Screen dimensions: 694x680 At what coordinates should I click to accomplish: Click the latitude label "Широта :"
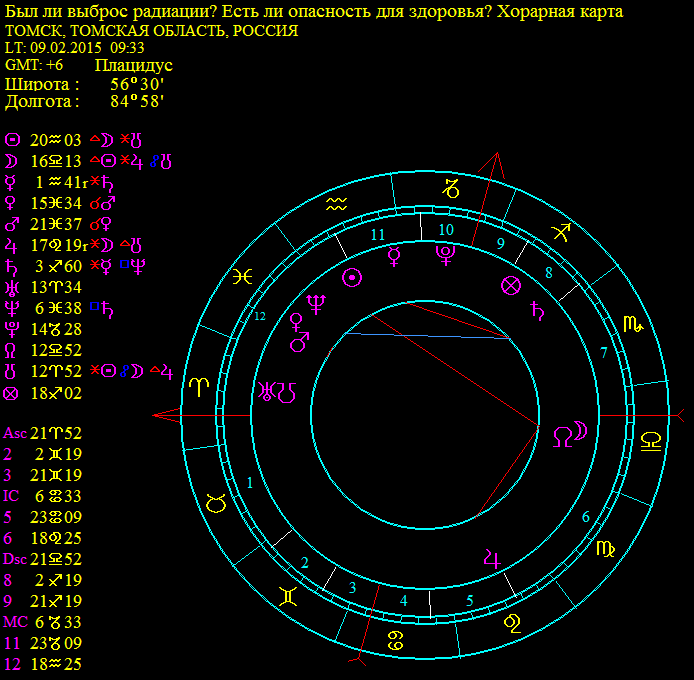(42, 84)
